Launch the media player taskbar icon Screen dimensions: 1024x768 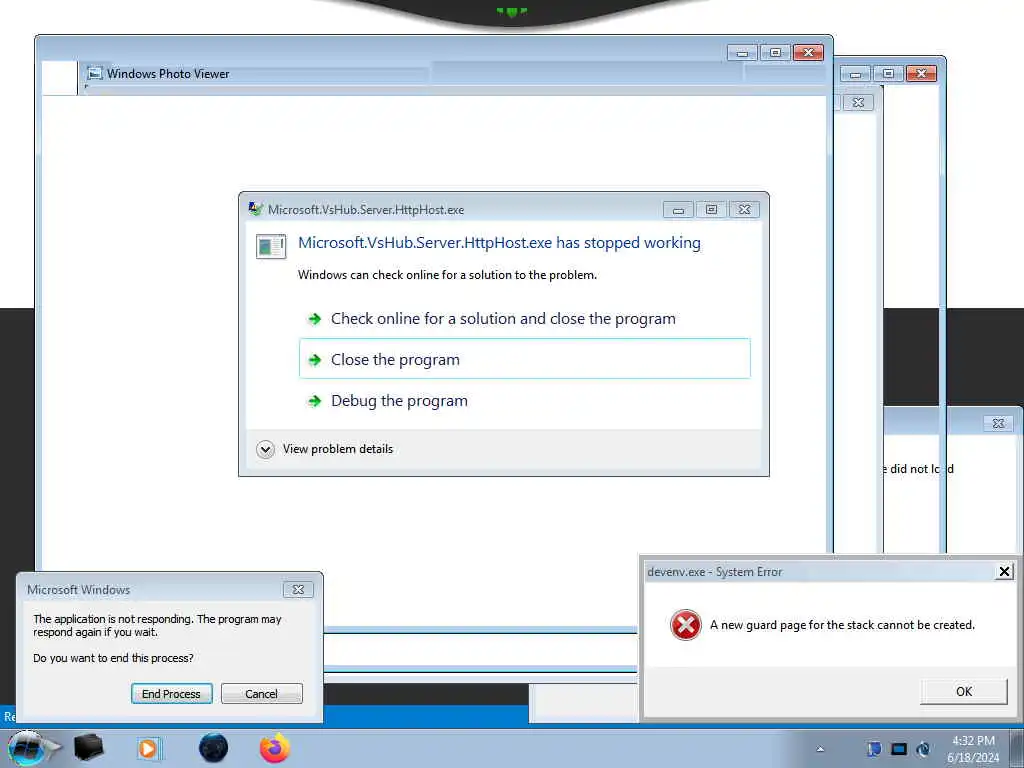[x=148, y=748]
